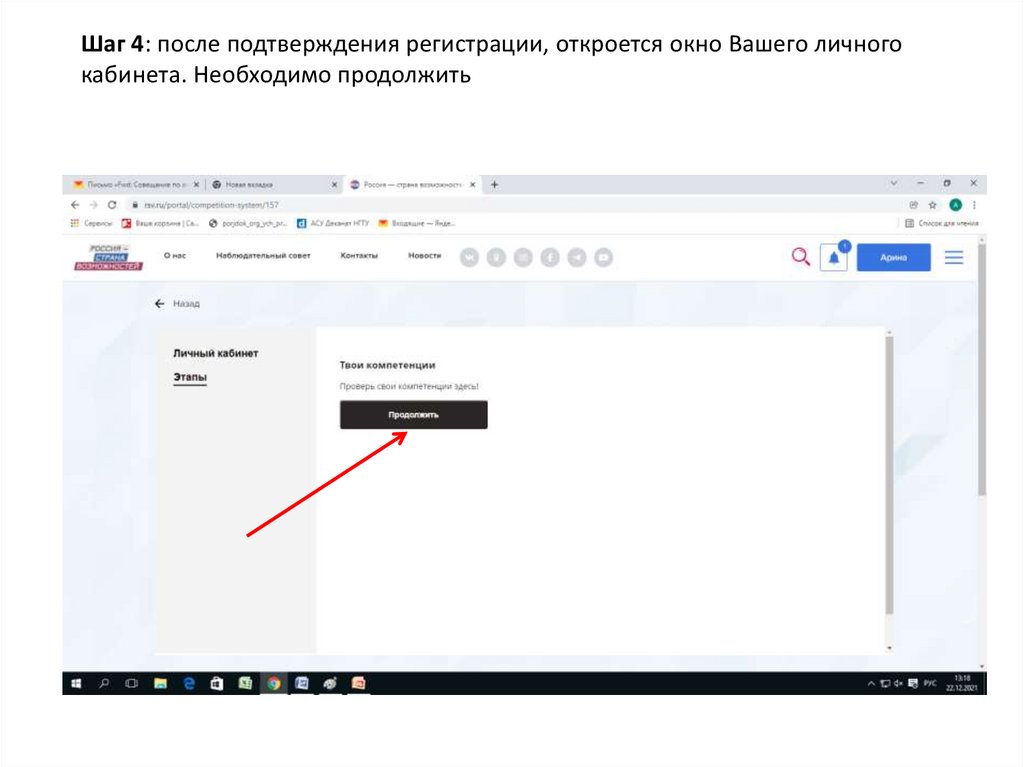Open Список для чтения reading list
Screen dimensions: 1024x767
pyautogui.click(x=942, y=223)
